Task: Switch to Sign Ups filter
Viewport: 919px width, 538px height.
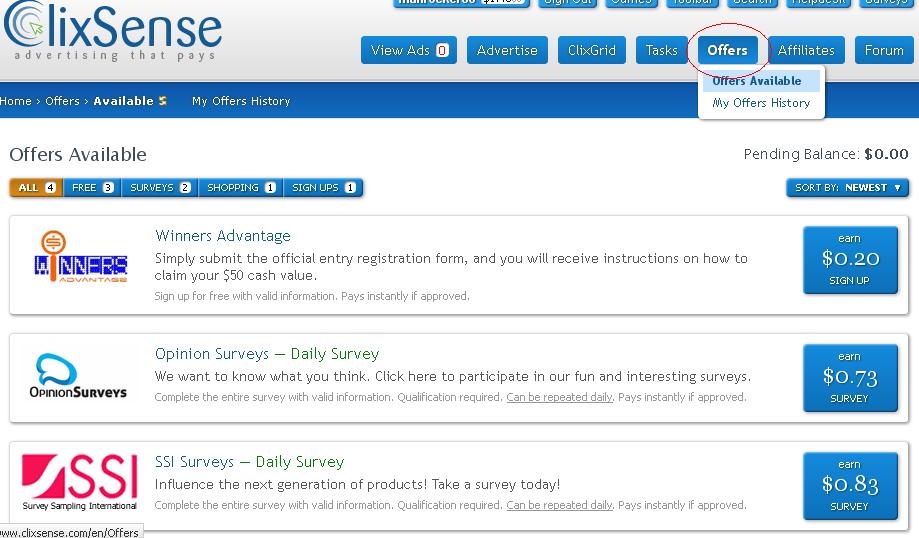Action: pos(323,187)
